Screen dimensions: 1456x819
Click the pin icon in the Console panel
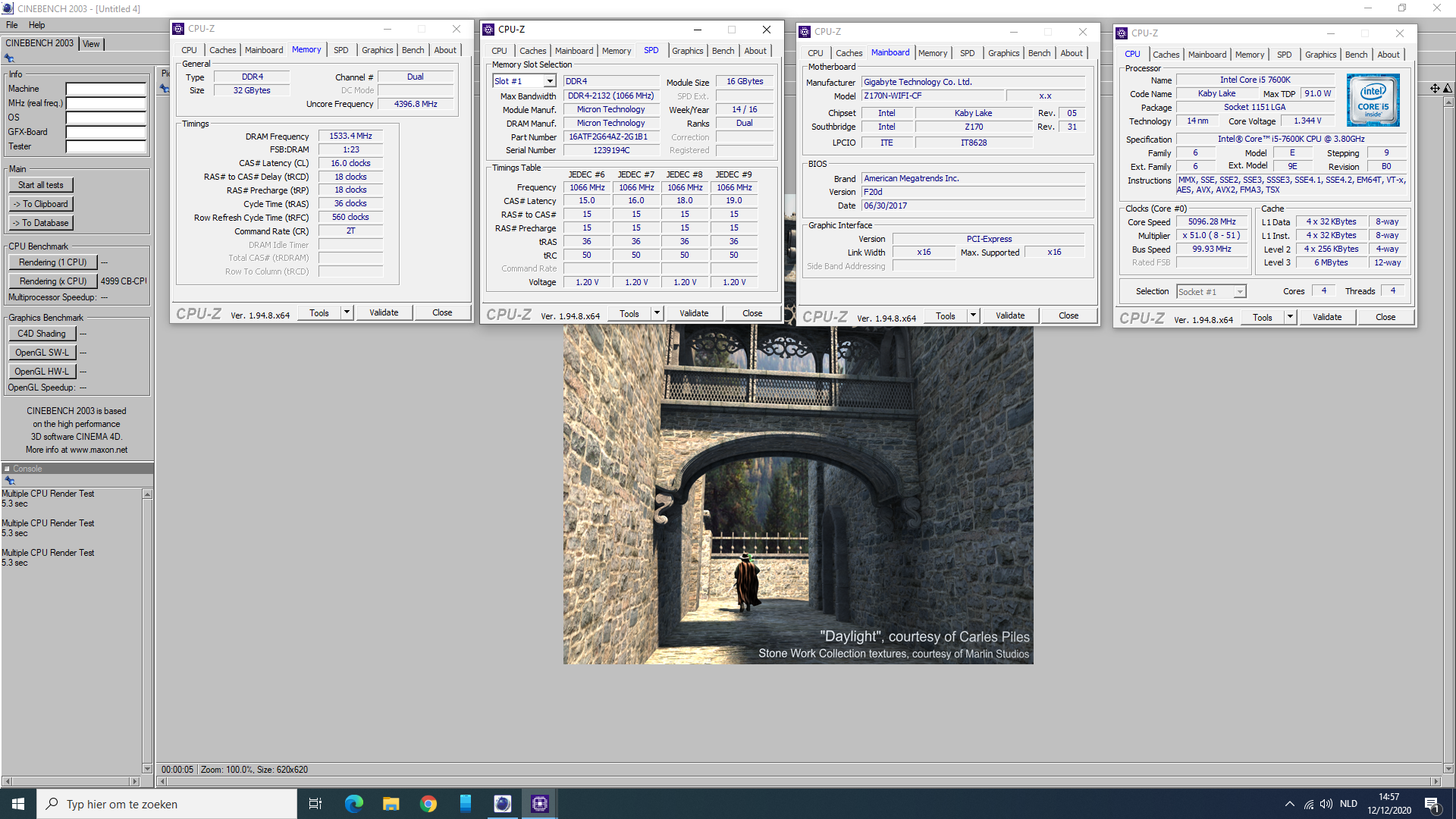[x=10, y=481]
